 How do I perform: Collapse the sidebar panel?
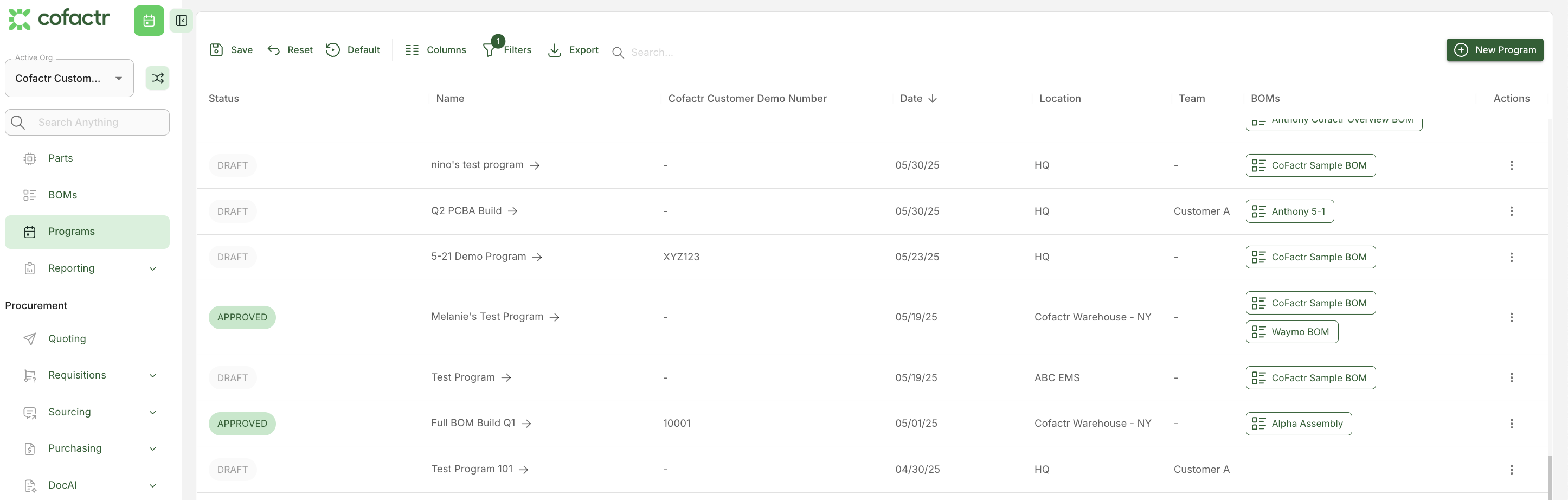click(x=182, y=21)
